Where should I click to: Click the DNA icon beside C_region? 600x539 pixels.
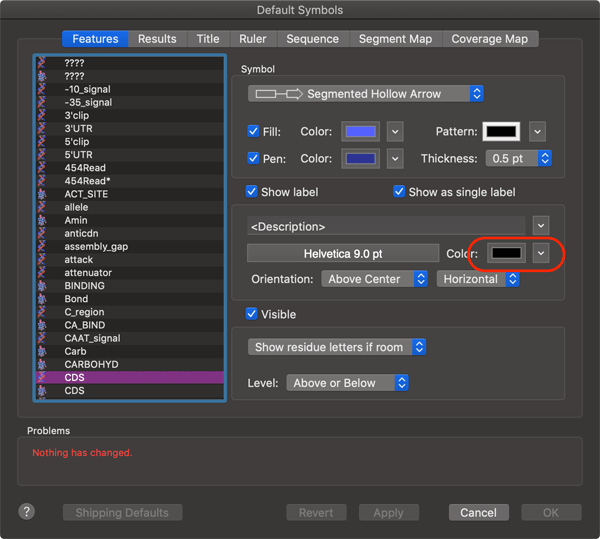click(41, 312)
